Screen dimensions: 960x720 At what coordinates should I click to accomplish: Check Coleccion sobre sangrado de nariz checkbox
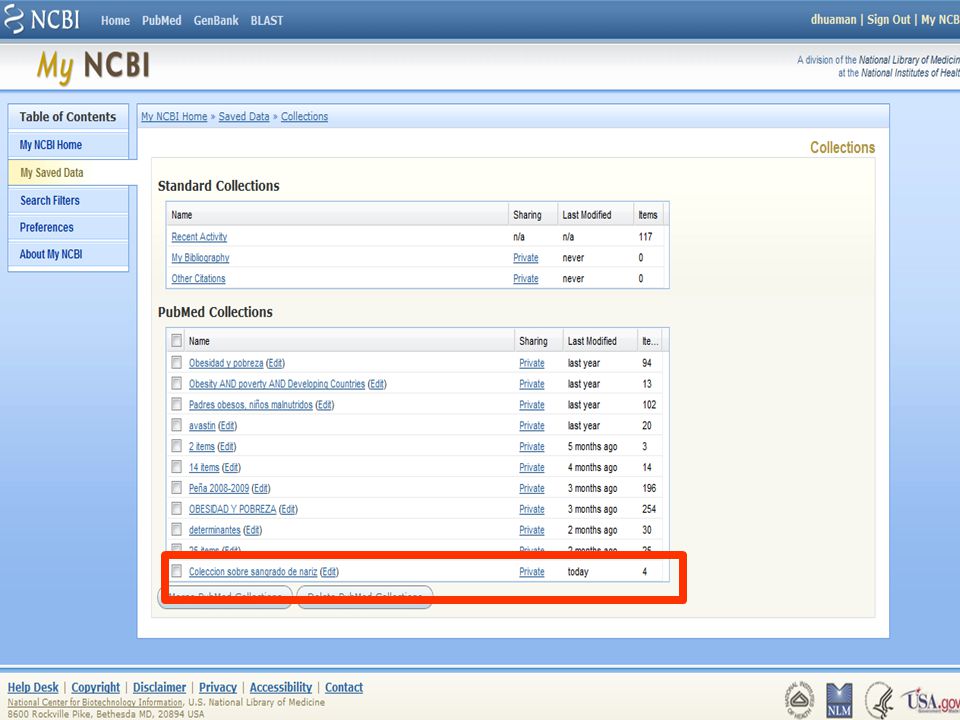[176, 571]
